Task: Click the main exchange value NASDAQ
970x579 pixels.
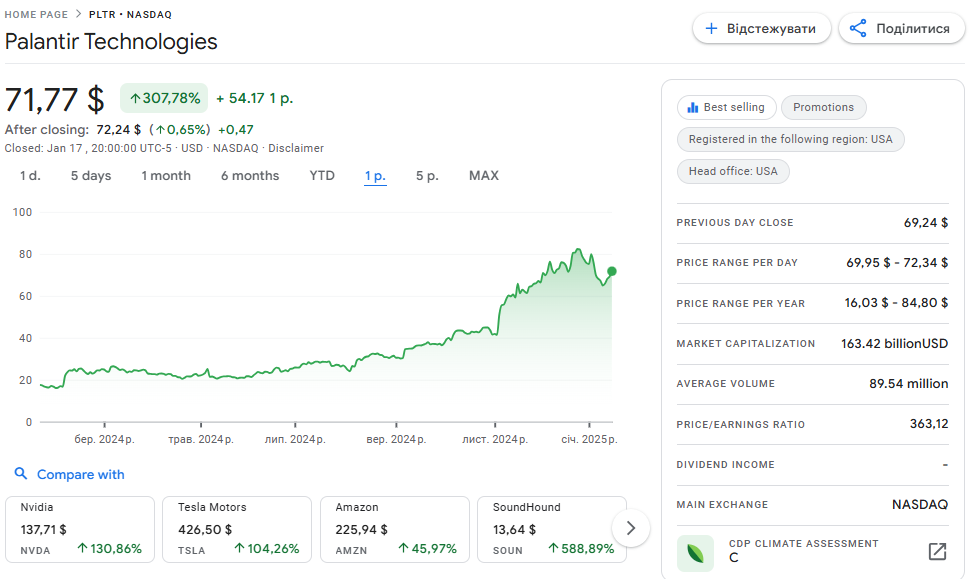Action: (x=920, y=505)
